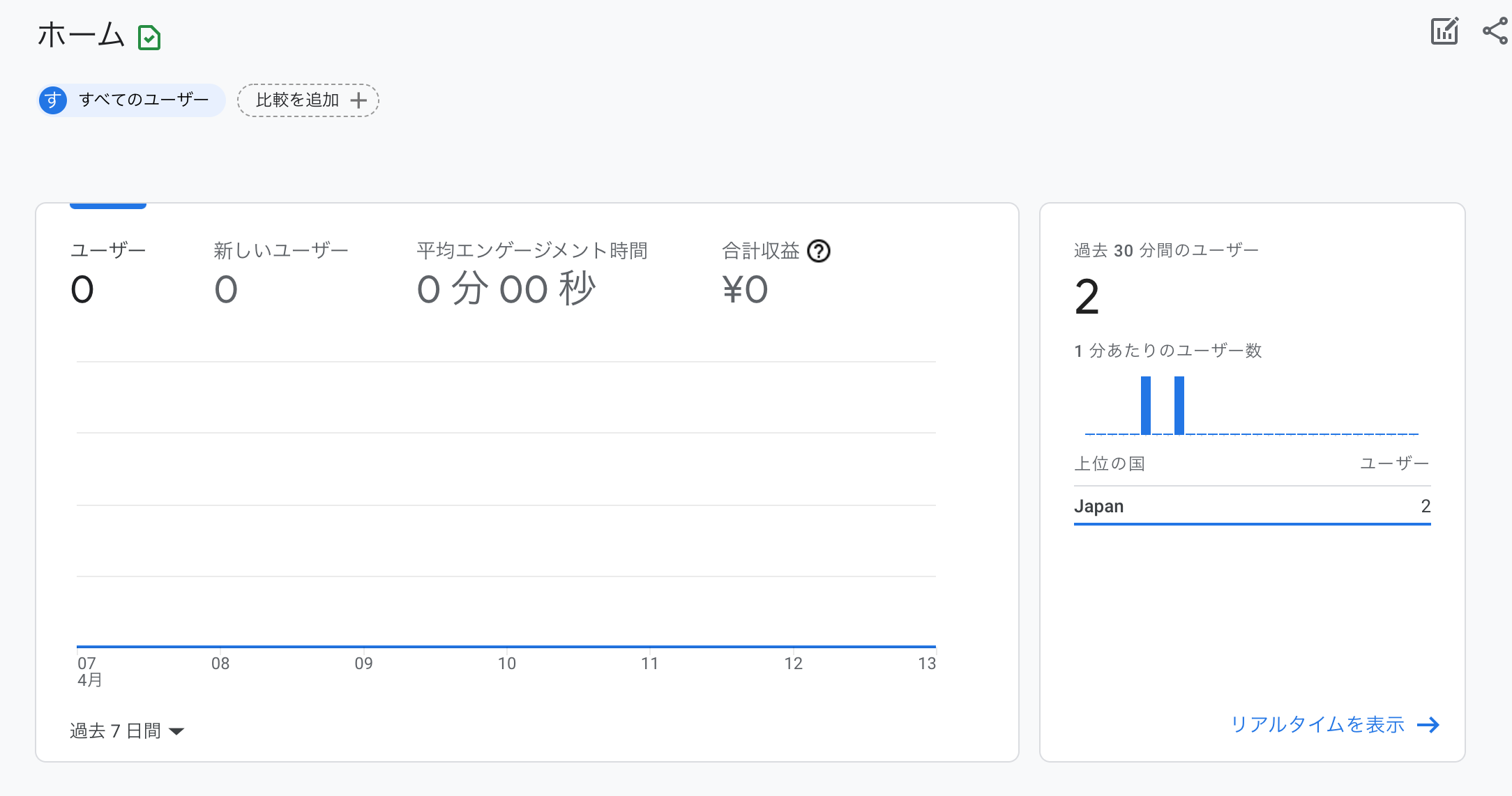Open the 過去 7 日間 date range dropdown
Viewport: 1512px width, 796px height.
(x=127, y=730)
